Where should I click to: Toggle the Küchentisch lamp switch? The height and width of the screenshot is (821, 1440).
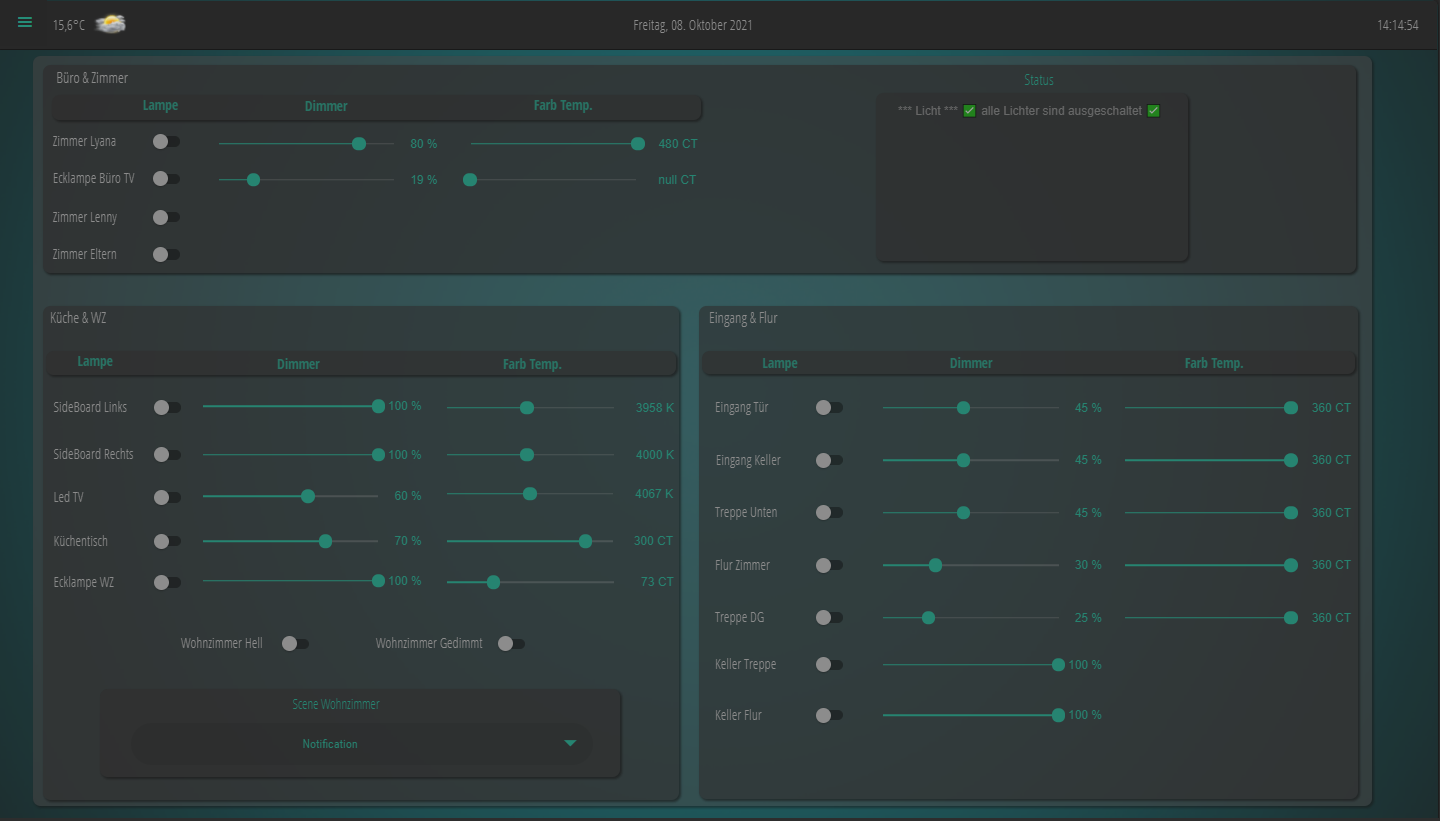[x=167, y=541]
